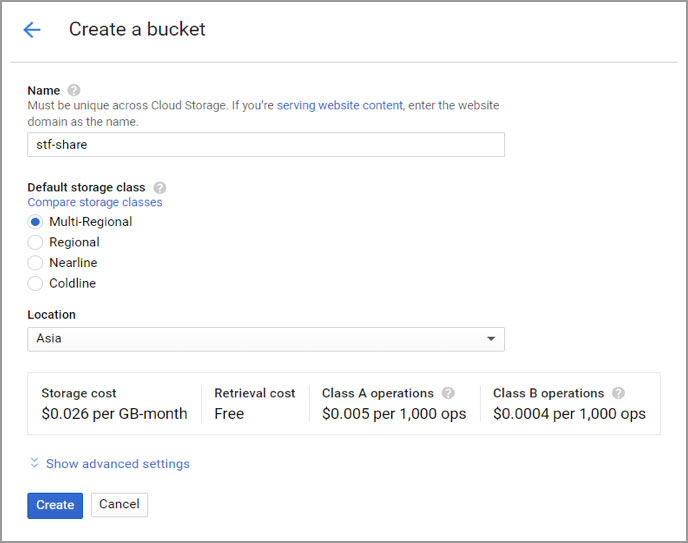Click the Storage cost label
The image size is (688, 543).
coord(79,393)
